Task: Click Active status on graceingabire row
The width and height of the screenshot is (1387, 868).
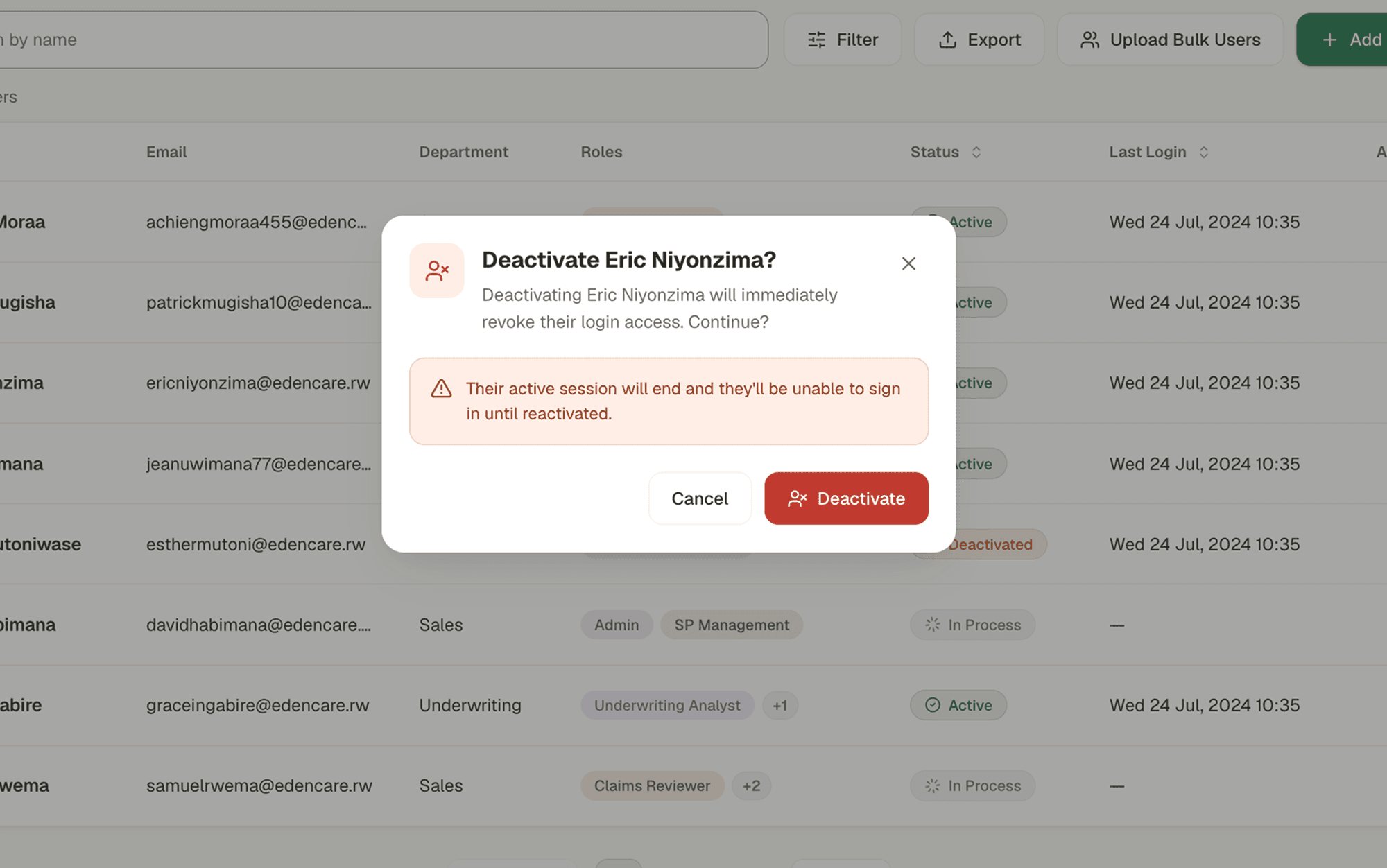Action: [958, 705]
